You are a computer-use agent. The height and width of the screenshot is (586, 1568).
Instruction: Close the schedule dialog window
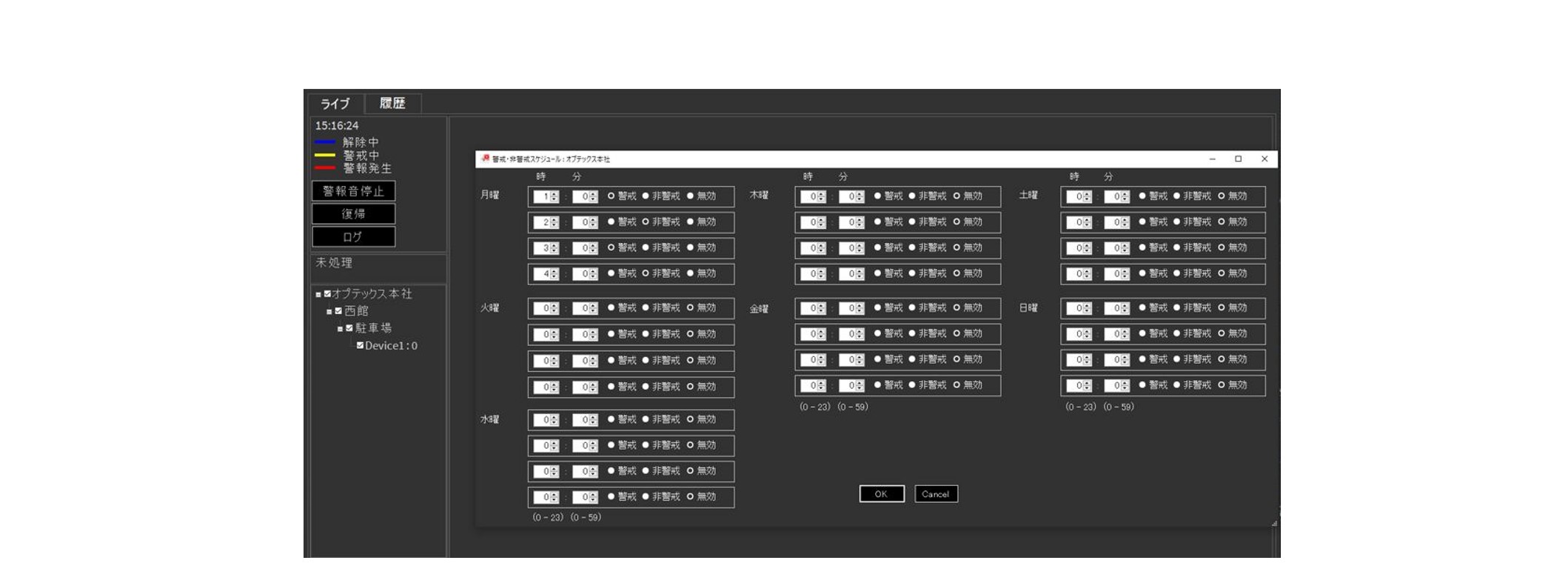[1264, 159]
